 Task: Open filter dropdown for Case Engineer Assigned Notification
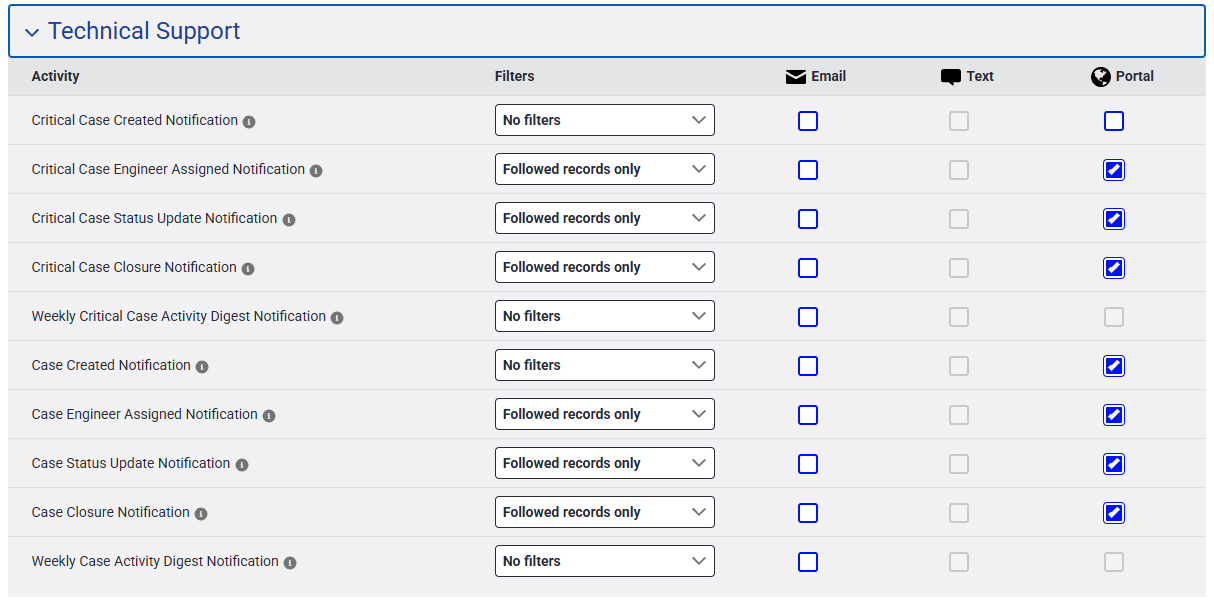(605, 414)
